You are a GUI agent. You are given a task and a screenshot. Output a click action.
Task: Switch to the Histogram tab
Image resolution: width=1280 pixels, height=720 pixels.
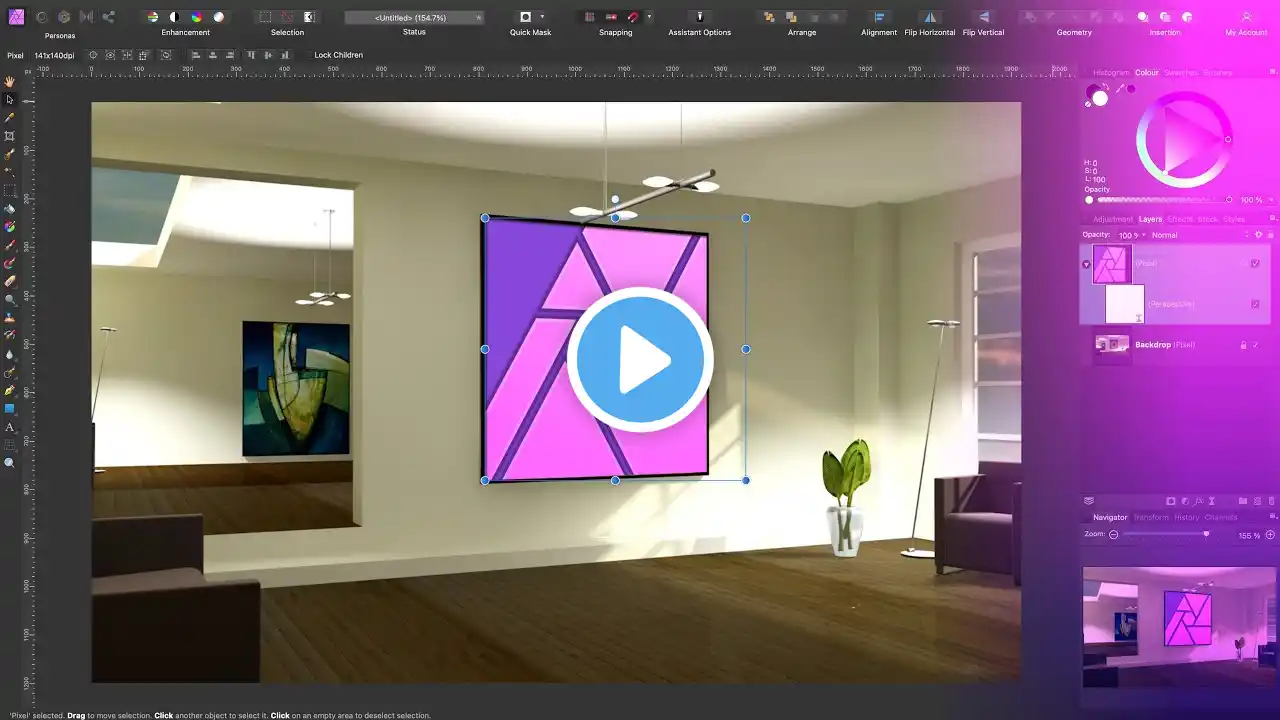coord(1111,73)
